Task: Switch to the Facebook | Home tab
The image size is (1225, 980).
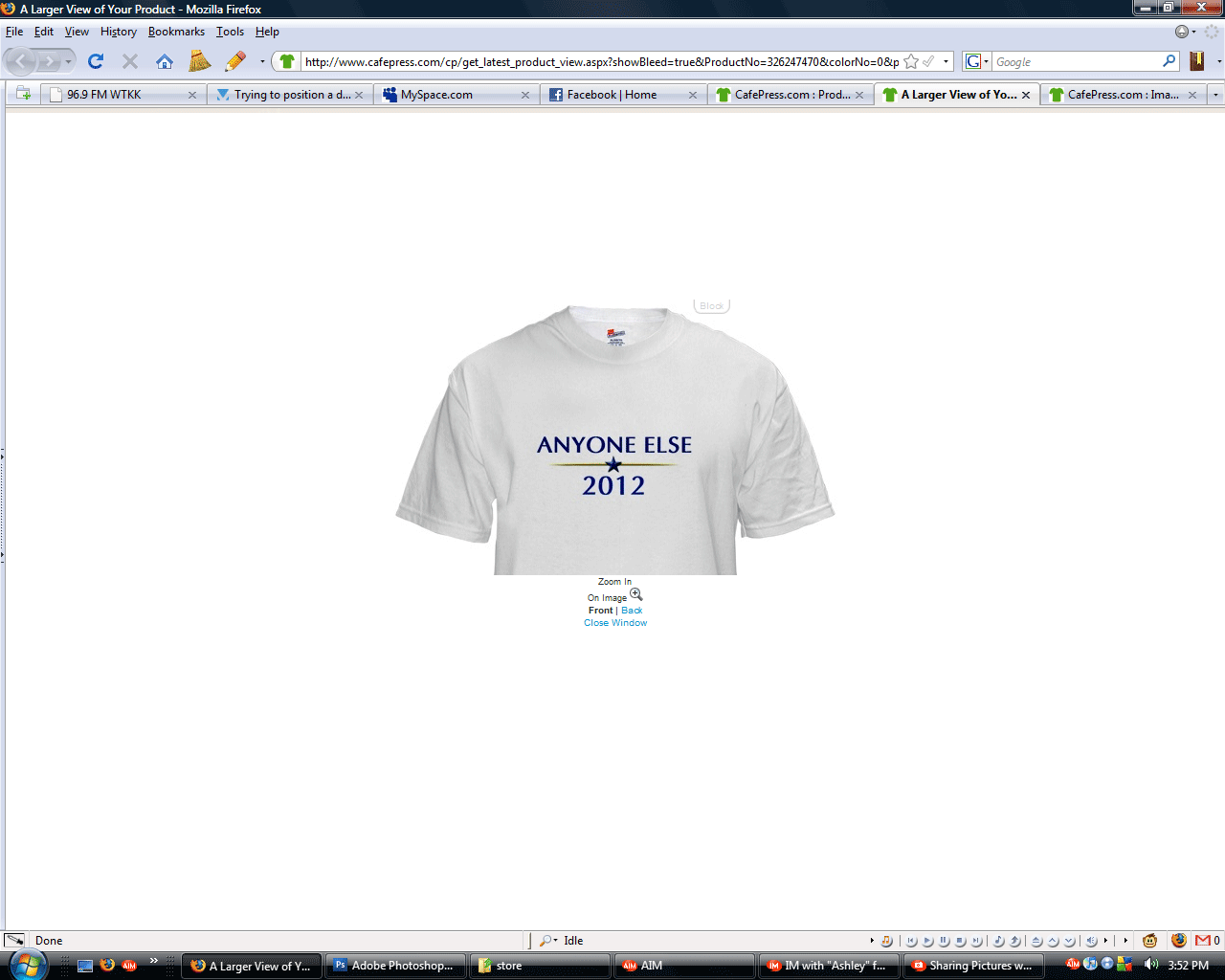Action: pyautogui.click(x=612, y=95)
